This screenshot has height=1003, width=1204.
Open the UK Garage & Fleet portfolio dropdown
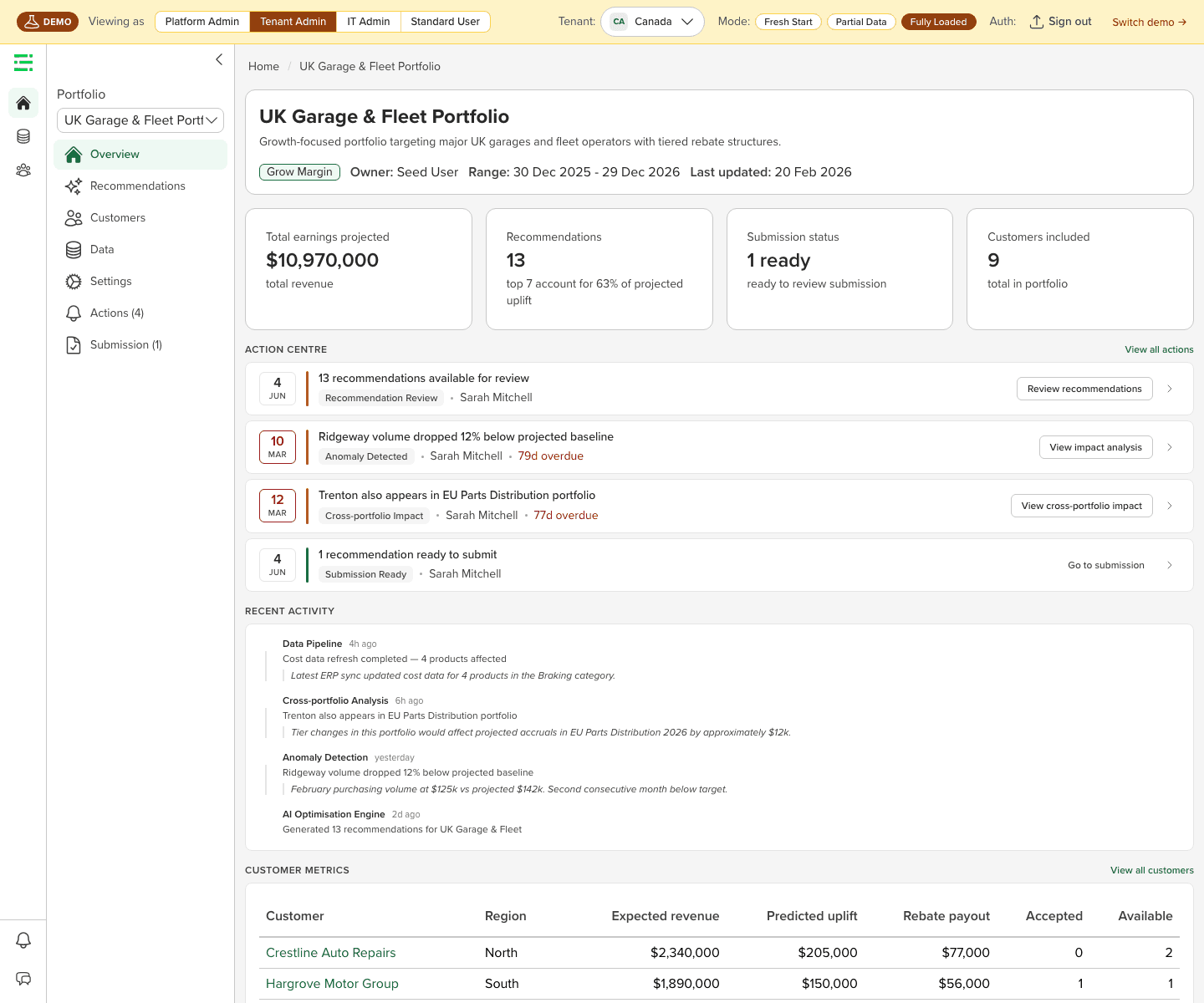[140, 120]
